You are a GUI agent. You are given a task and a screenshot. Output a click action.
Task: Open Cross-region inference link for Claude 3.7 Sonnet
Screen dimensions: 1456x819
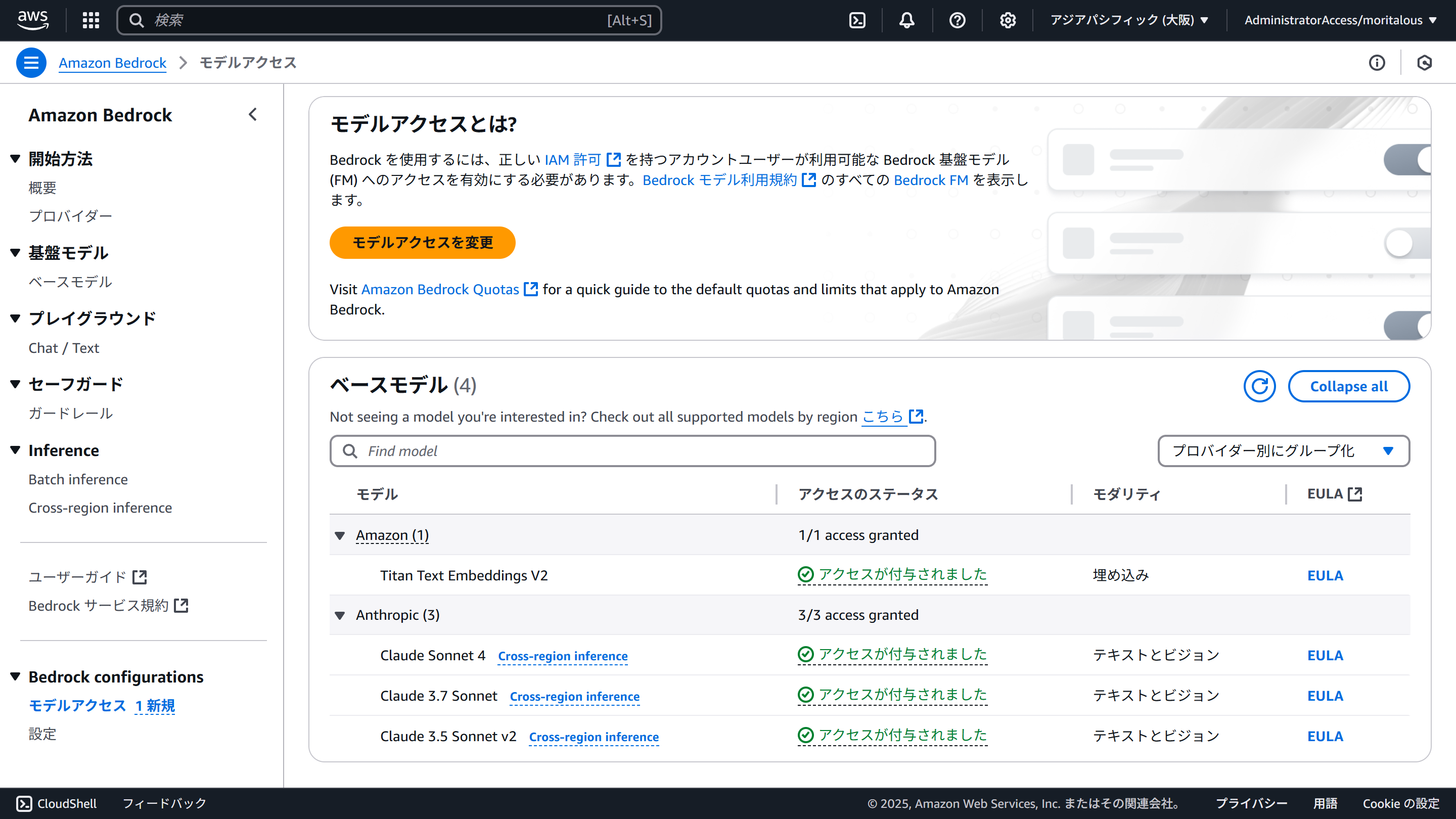(x=574, y=696)
